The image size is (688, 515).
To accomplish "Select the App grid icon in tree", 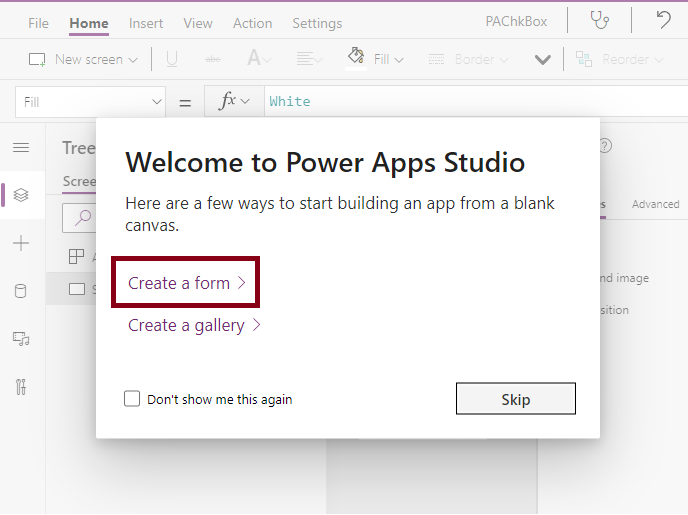I will click(x=76, y=257).
